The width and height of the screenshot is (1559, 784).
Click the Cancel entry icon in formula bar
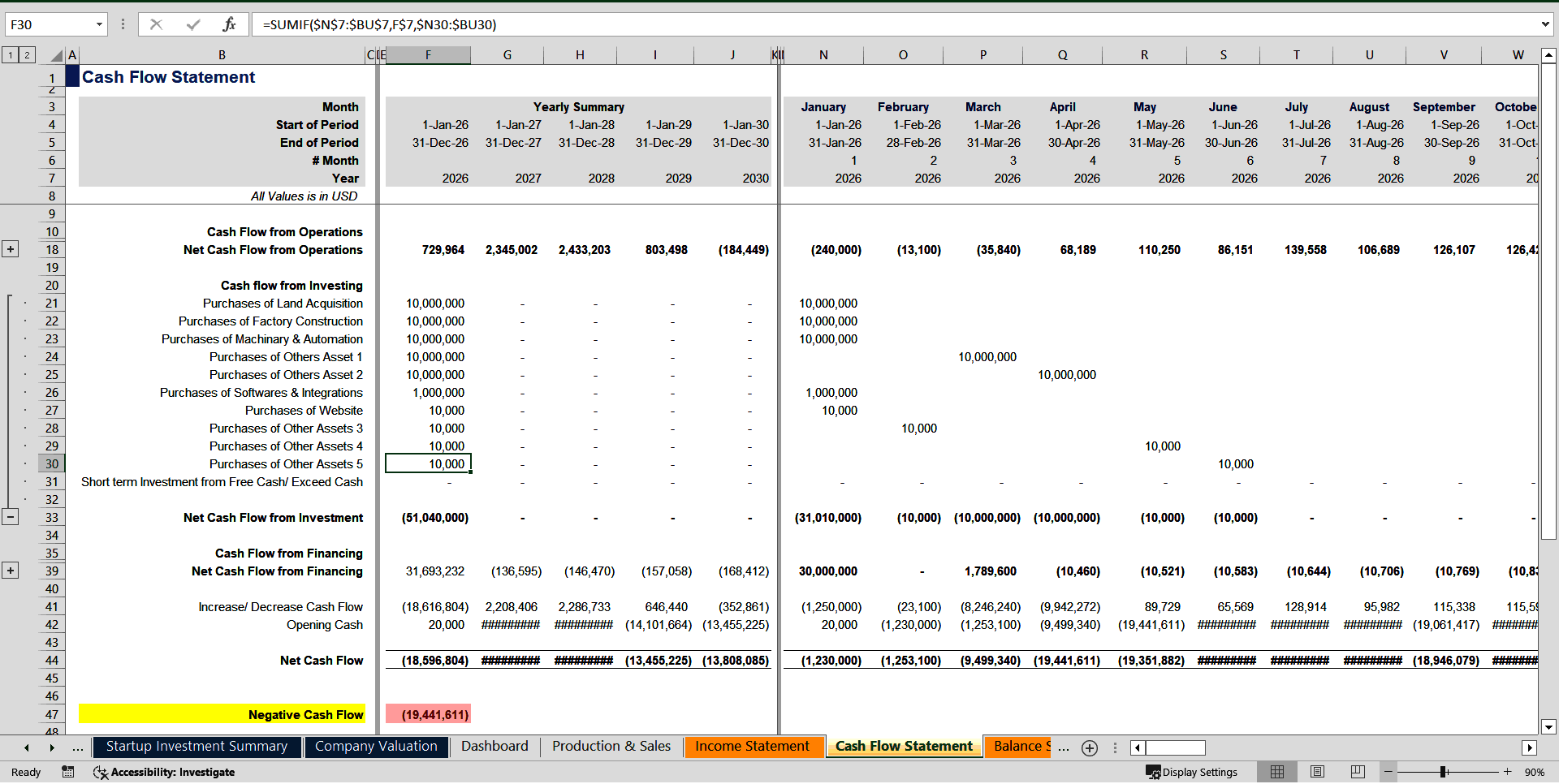156,24
